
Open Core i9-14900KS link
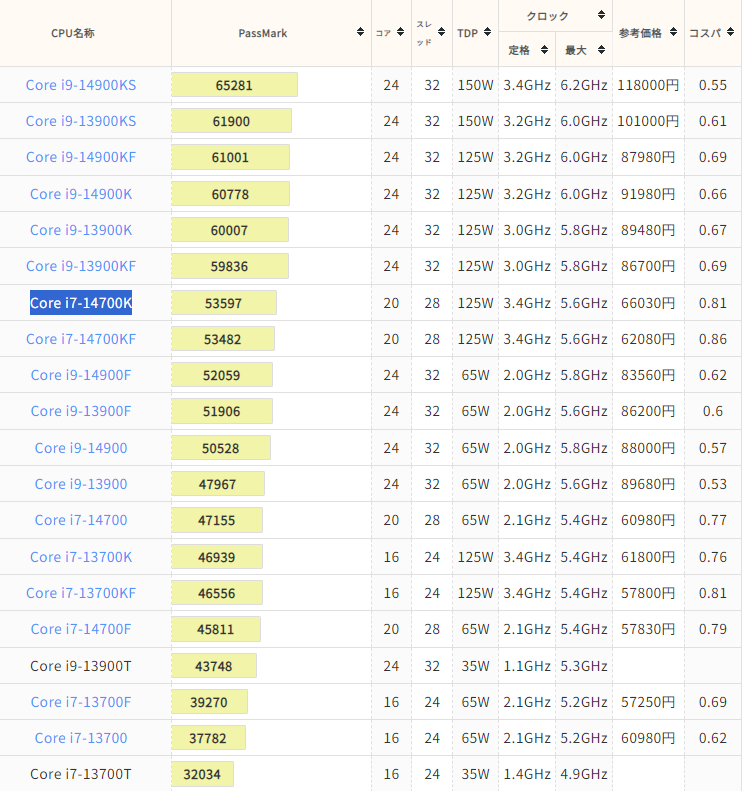81,85
